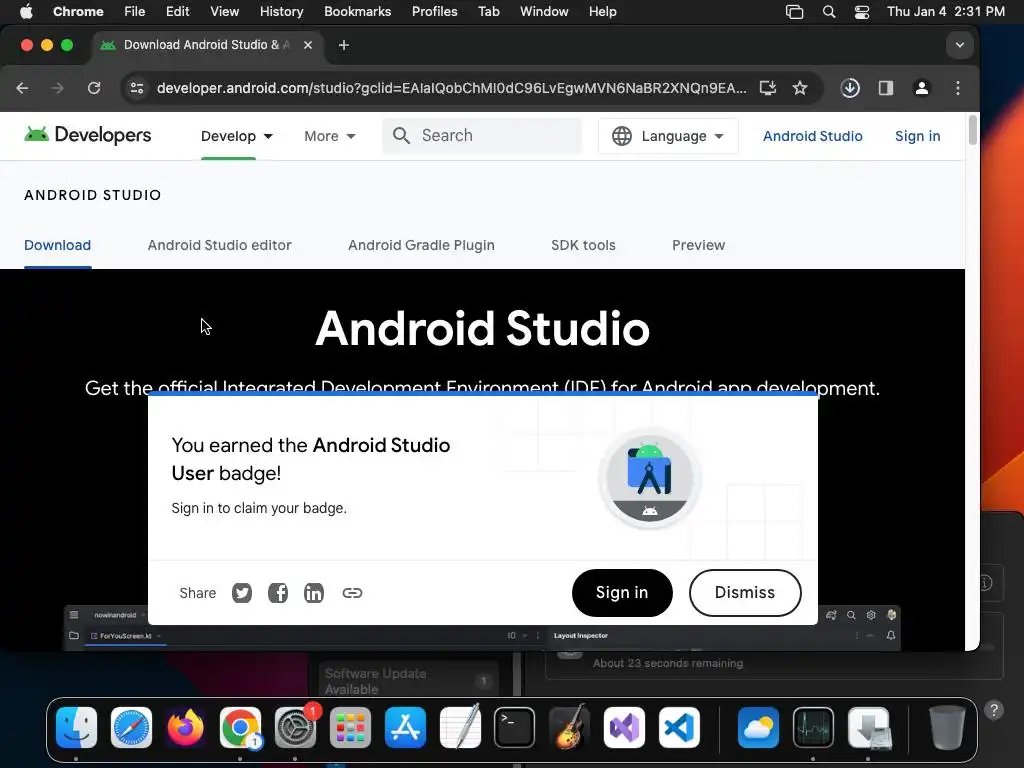The image size is (1024, 768).
Task: Expand the Develop dropdown menu
Action: 237,136
